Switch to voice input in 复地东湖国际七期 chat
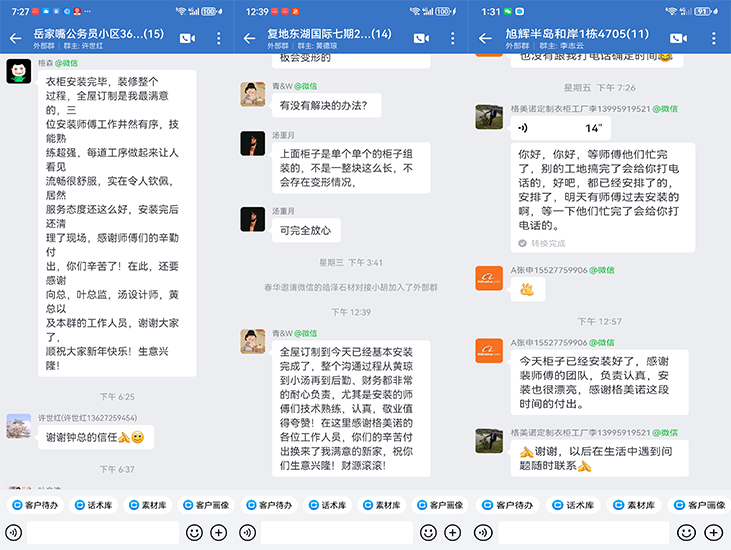The image size is (731, 550). (248, 532)
